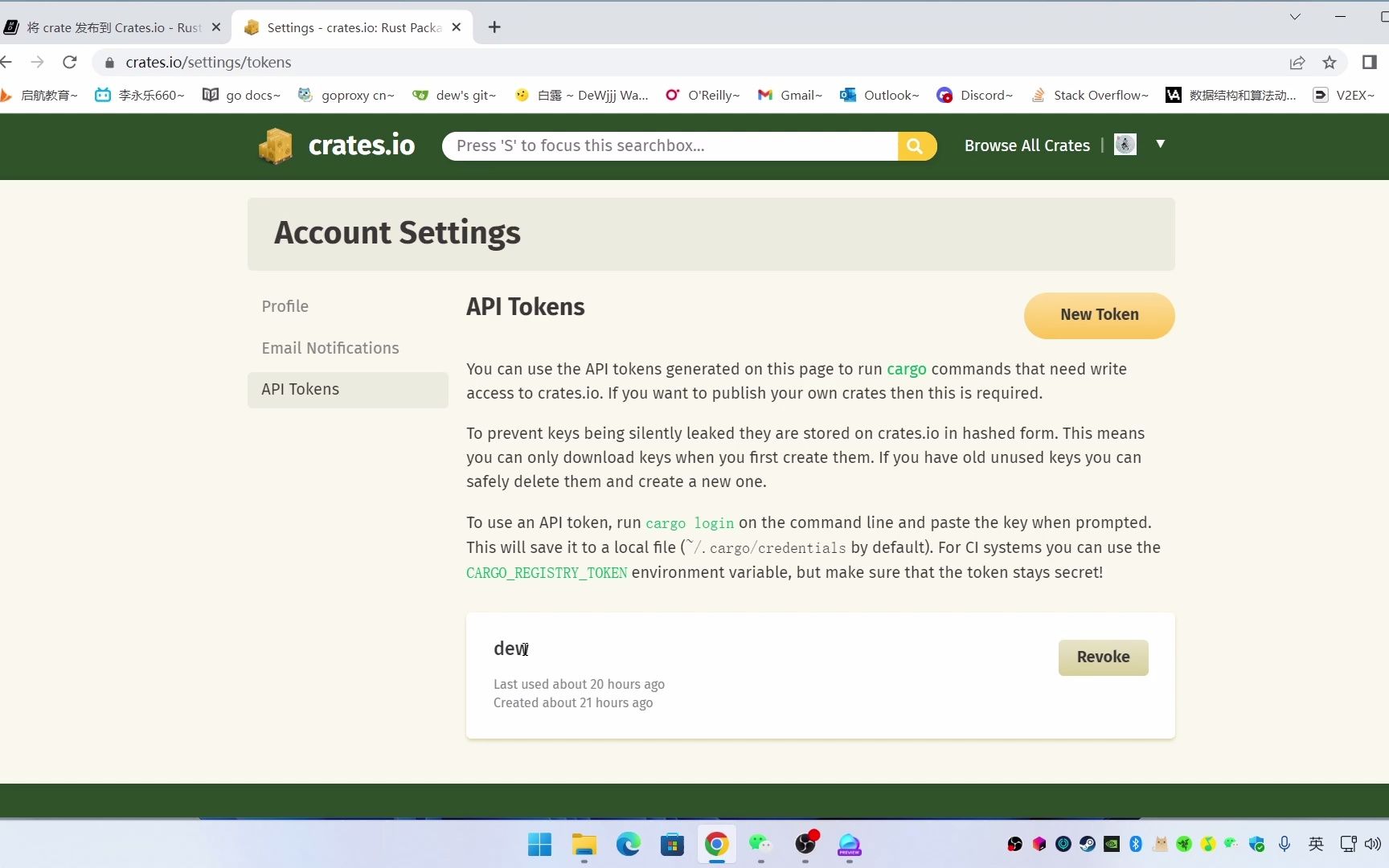1389x868 pixels.
Task: Open the 李永乐660 bookmark
Action: (x=140, y=95)
